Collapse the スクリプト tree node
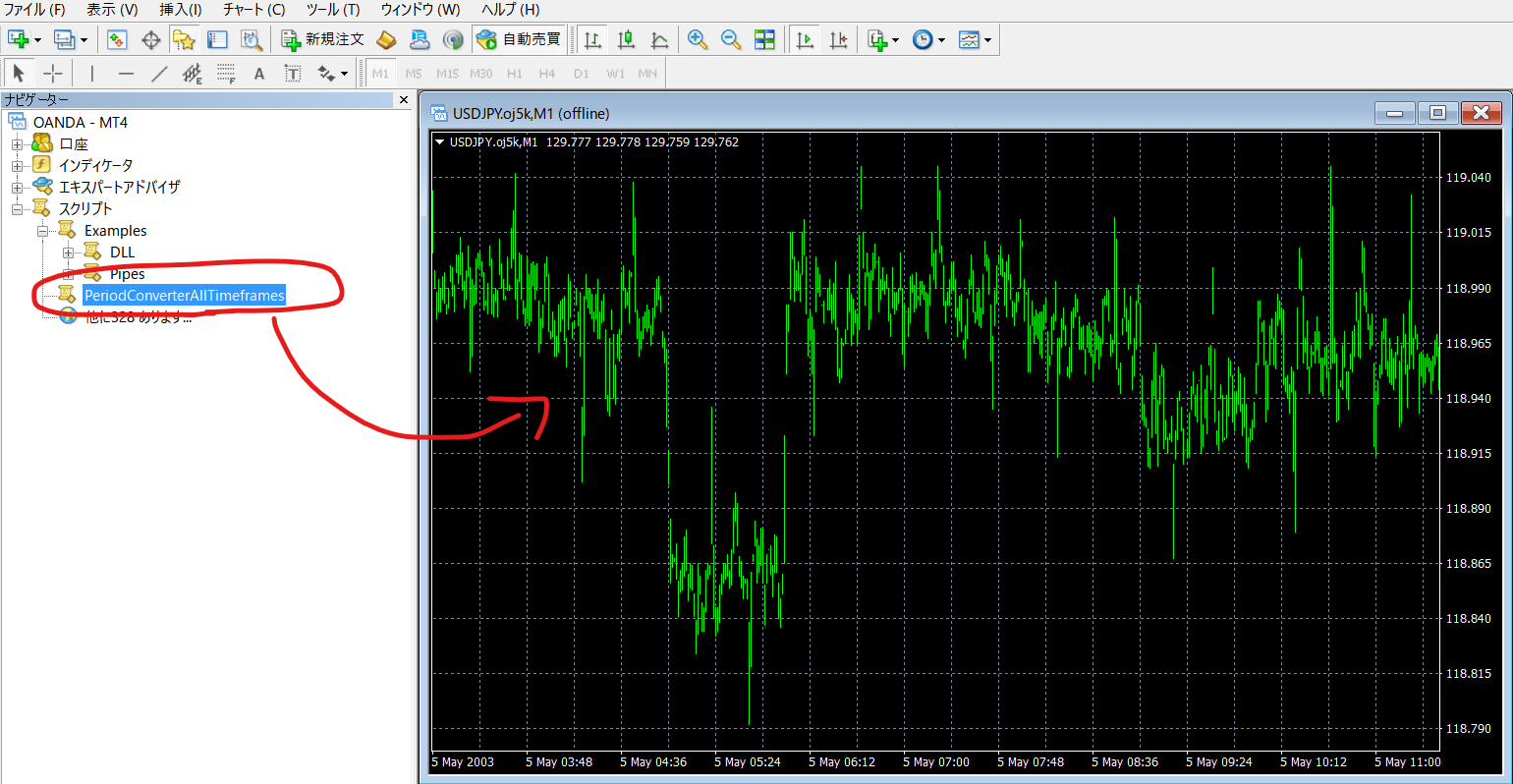Image resolution: width=1513 pixels, height=784 pixels. pyautogui.click(x=17, y=209)
